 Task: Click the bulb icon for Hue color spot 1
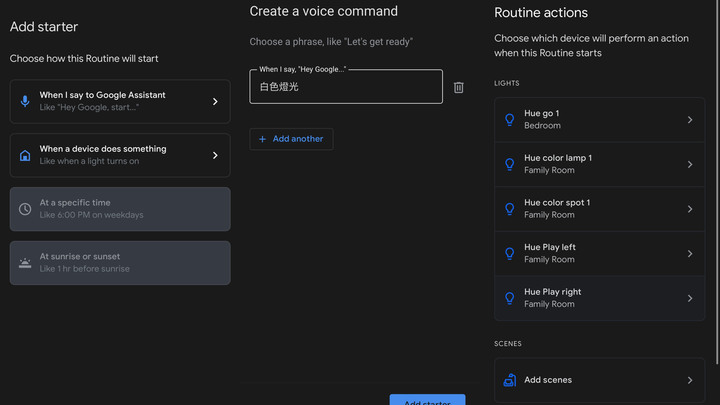tap(510, 209)
